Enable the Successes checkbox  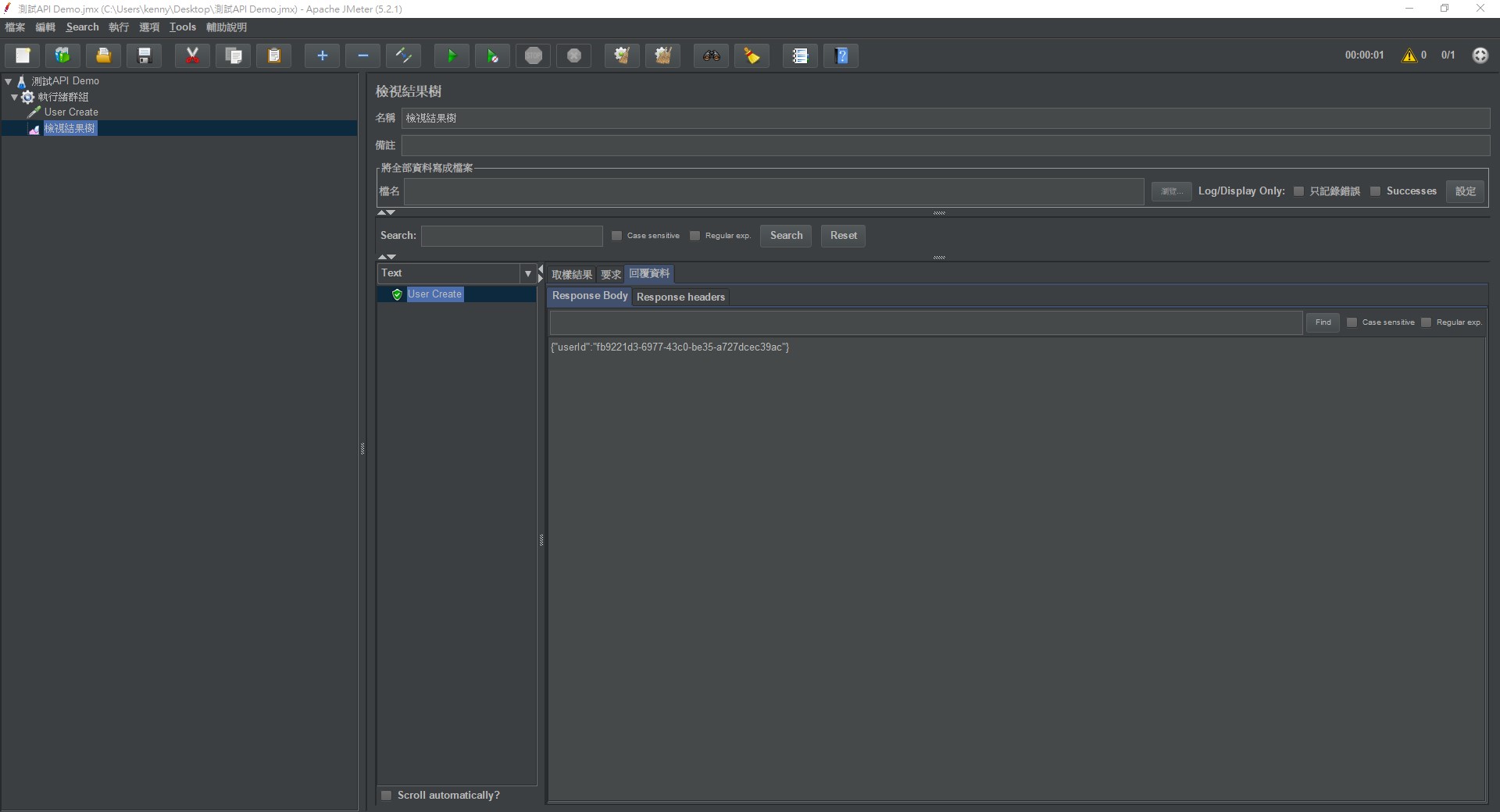(x=1375, y=191)
